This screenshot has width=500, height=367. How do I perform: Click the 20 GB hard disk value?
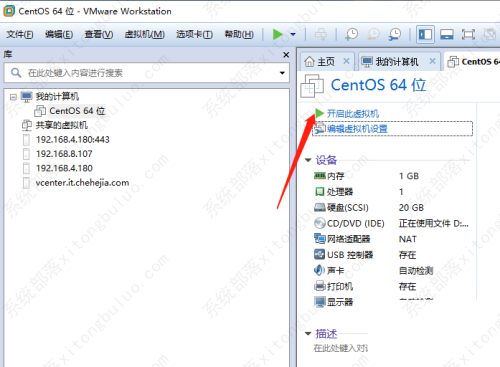coord(411,208)
